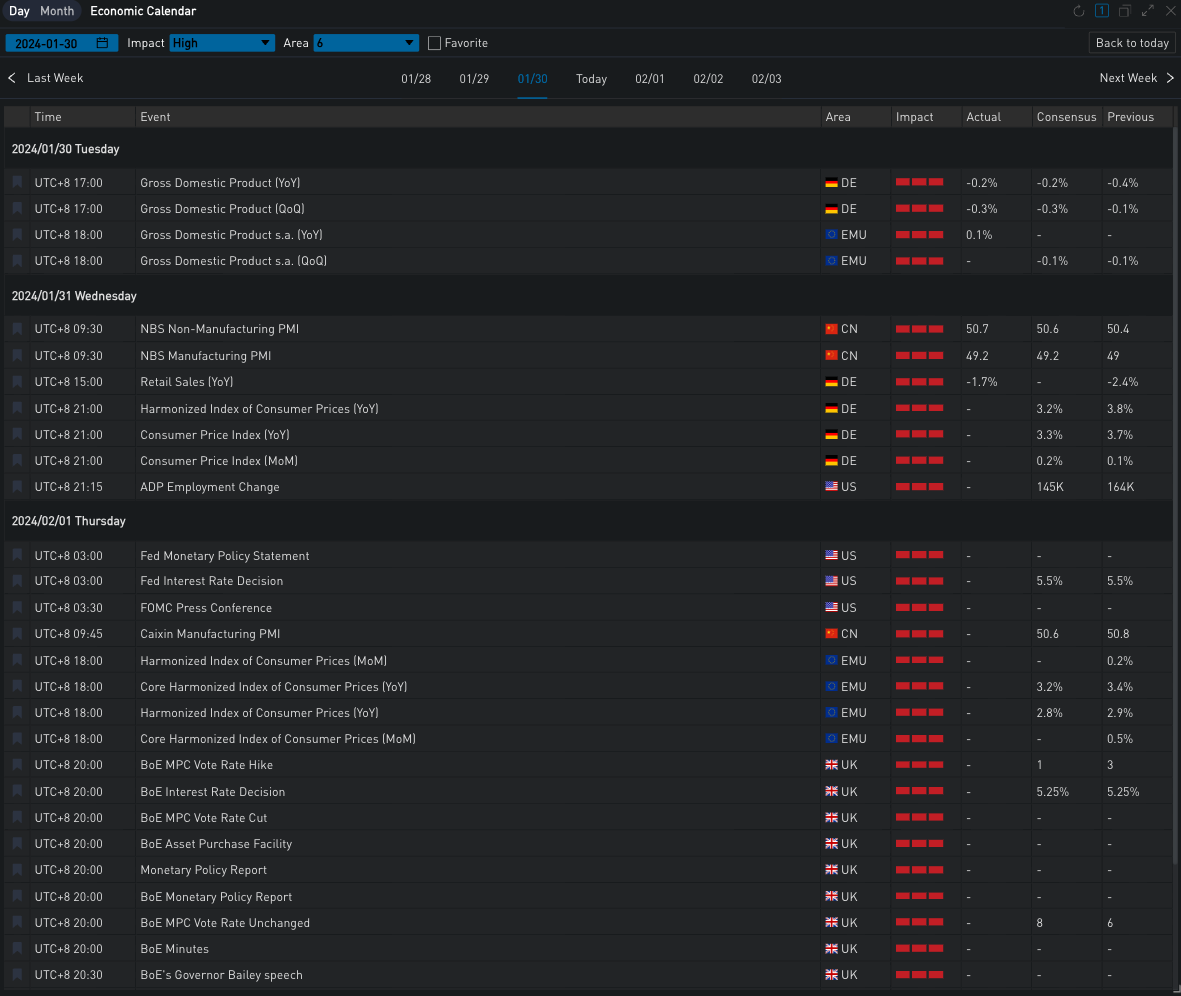Select the Day view toggle

point(19,12)
